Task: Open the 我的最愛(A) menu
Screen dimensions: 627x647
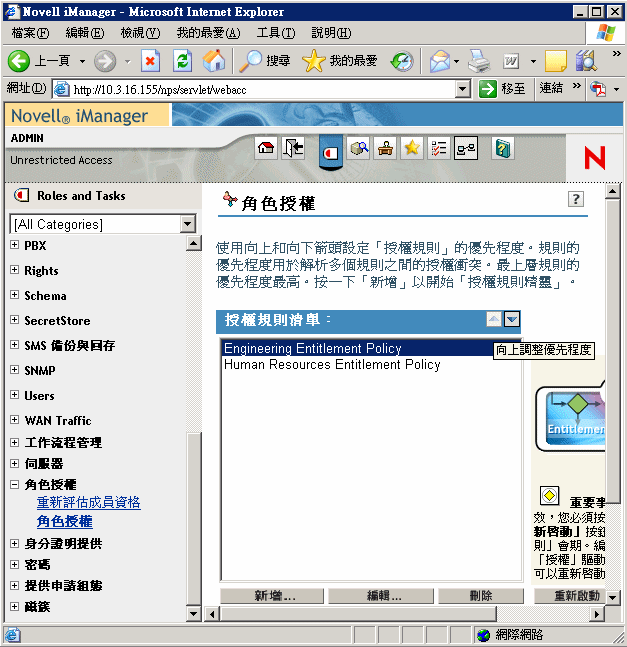Action: pos(208,33)
